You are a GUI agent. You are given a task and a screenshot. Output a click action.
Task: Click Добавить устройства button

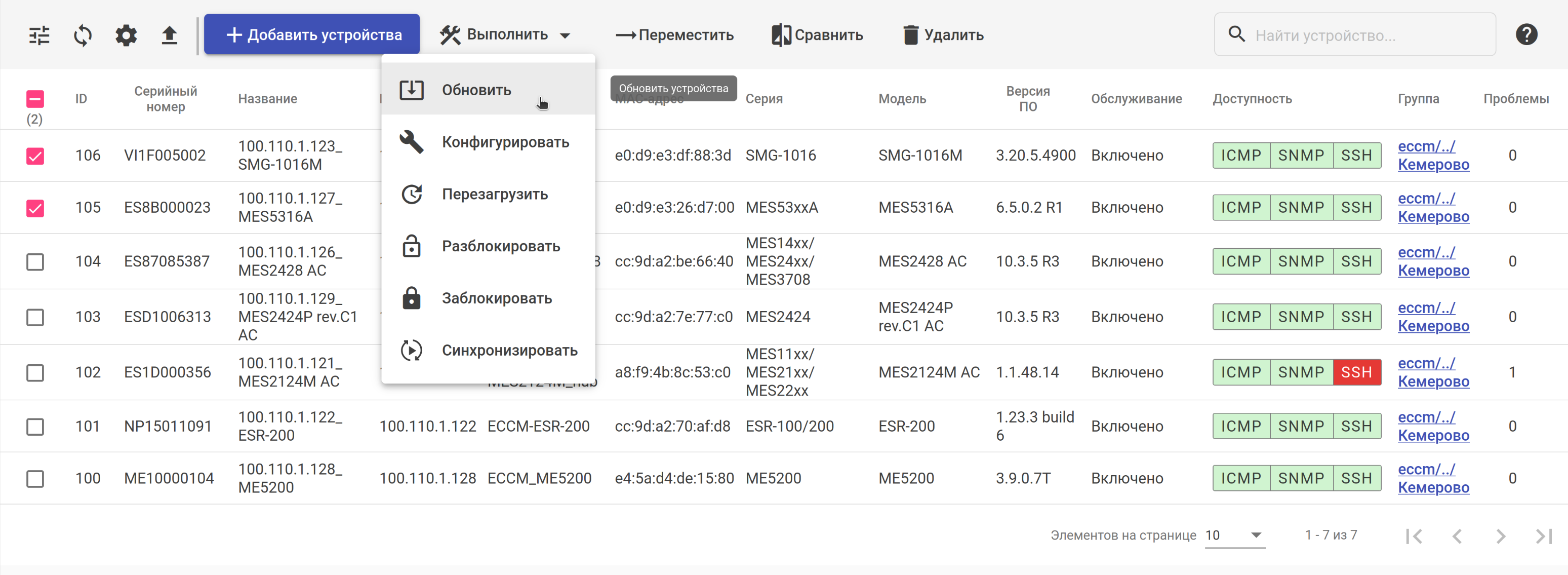click(x=312, y=35)
